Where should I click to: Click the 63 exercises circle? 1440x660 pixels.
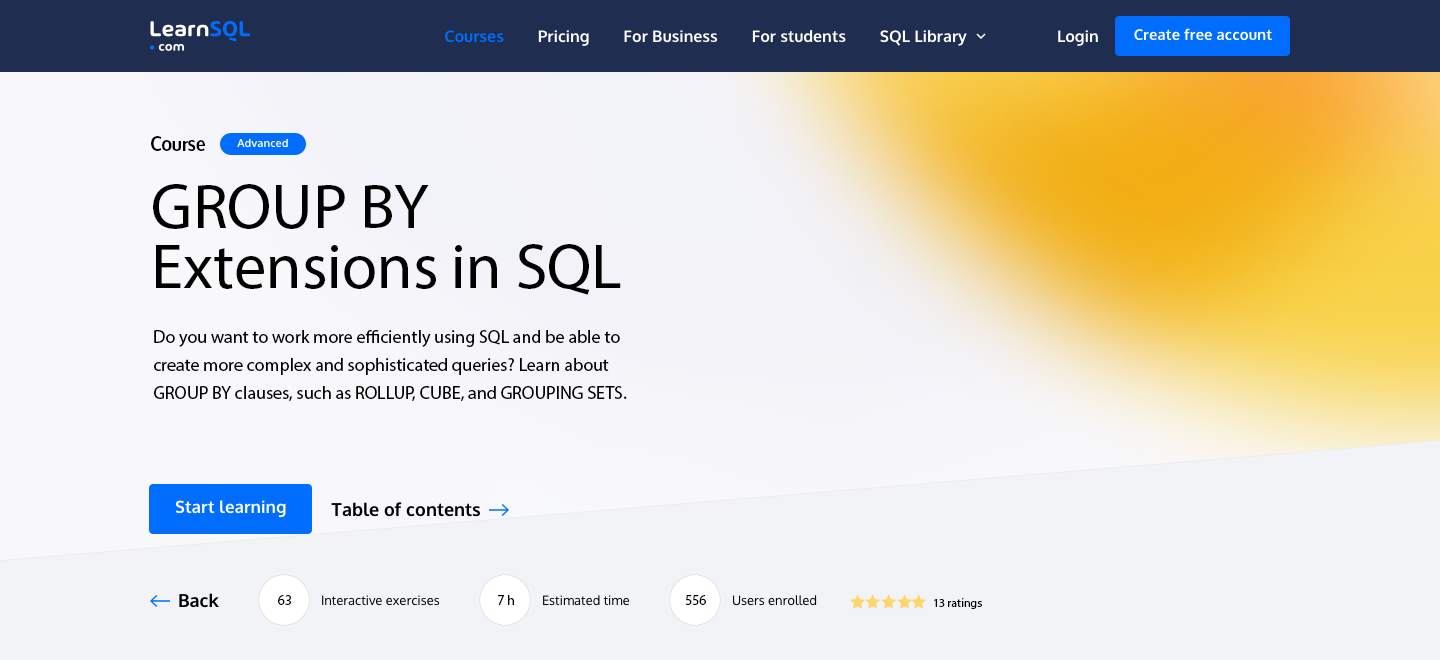284,600
